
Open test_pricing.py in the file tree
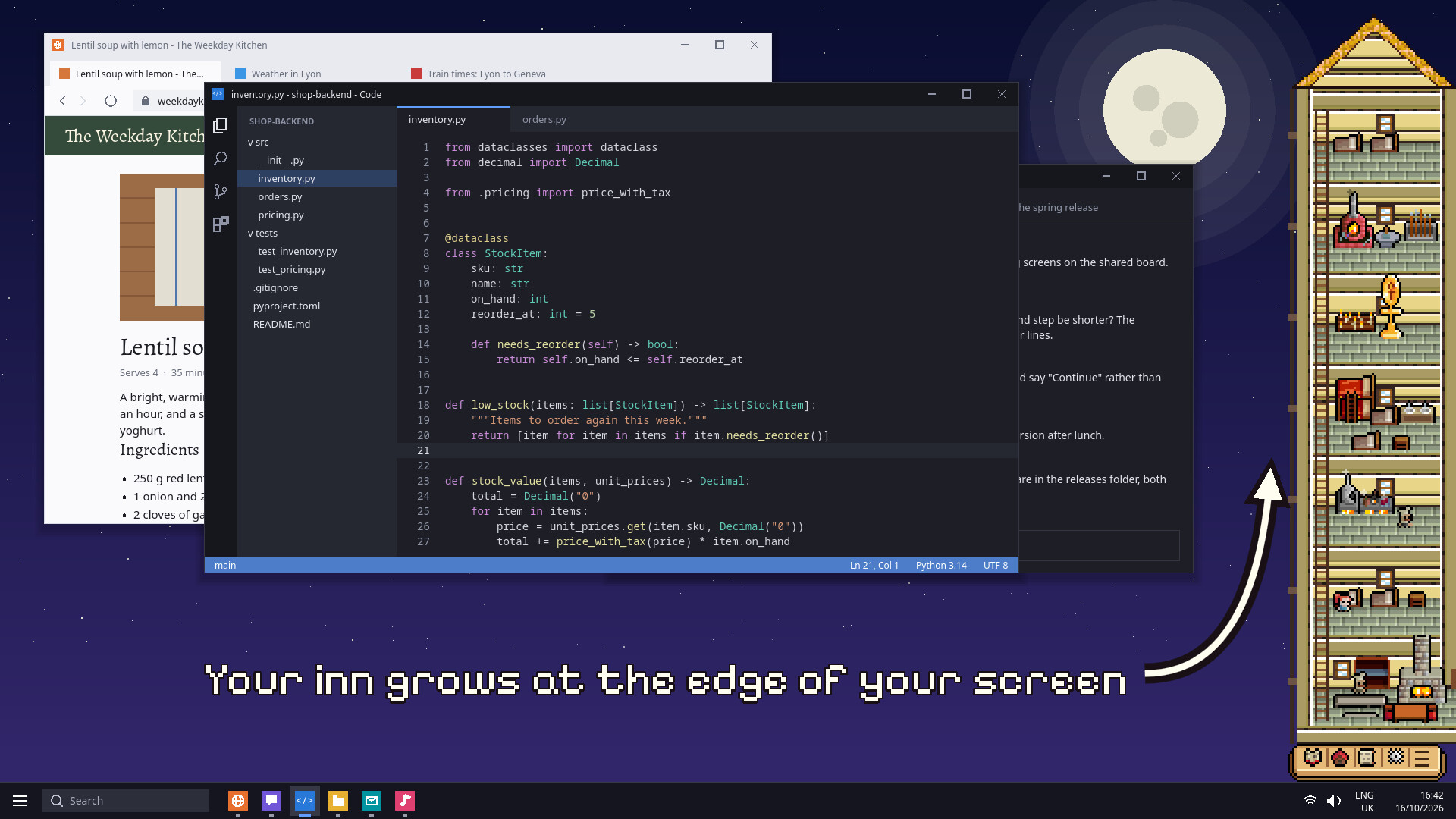point(317,270)
